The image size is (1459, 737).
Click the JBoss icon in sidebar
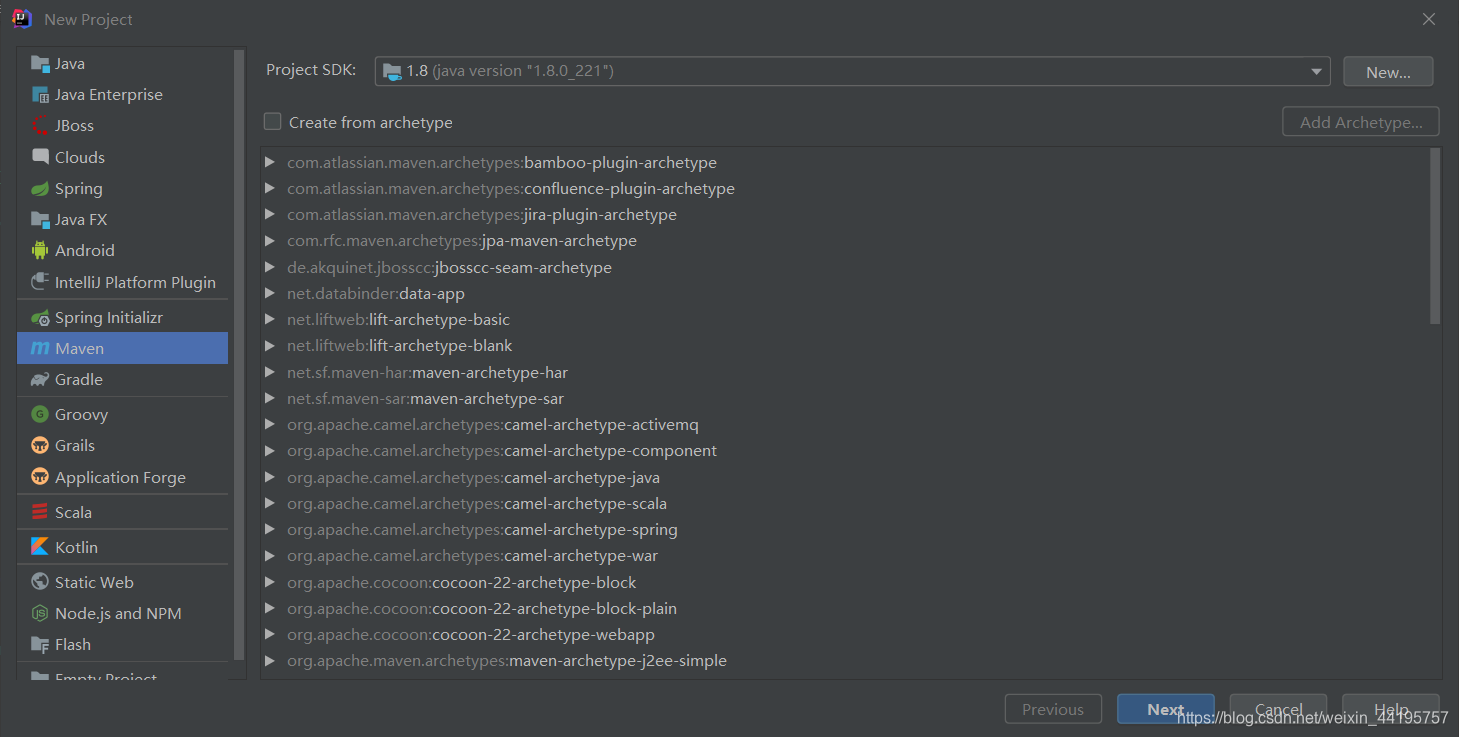[40, 126]
